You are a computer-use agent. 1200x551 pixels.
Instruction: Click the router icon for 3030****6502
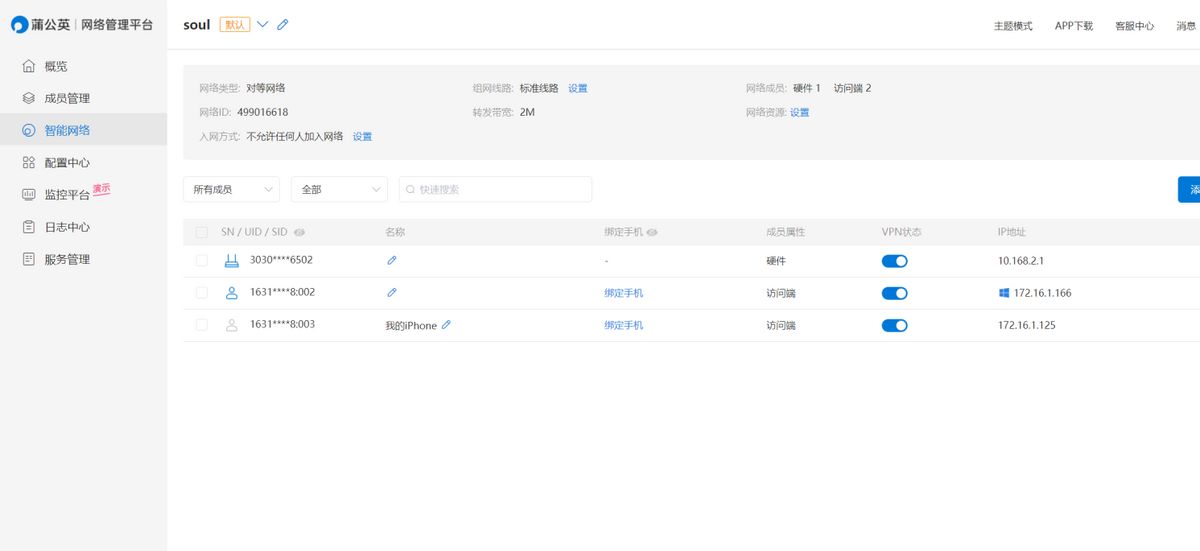[x=232, y=261]
